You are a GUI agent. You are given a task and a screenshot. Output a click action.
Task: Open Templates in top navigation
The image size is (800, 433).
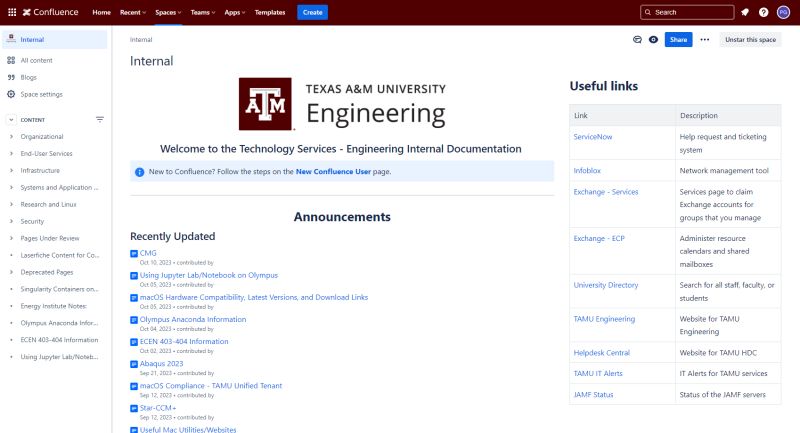[270, 12]
